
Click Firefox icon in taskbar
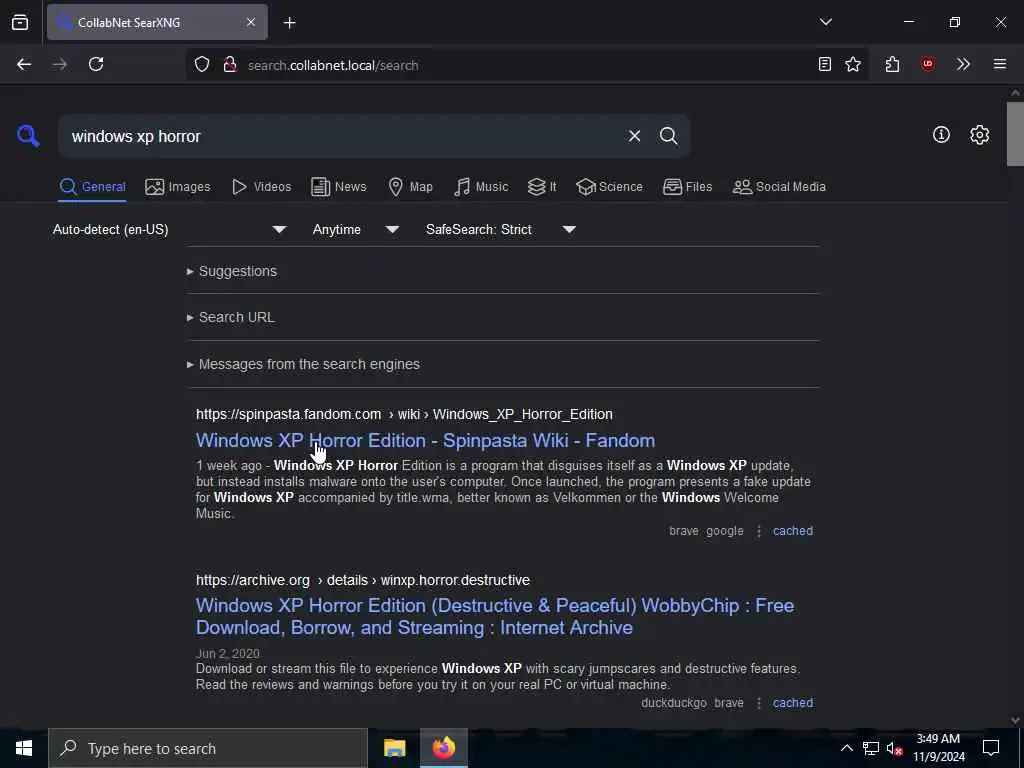(443, 748)
